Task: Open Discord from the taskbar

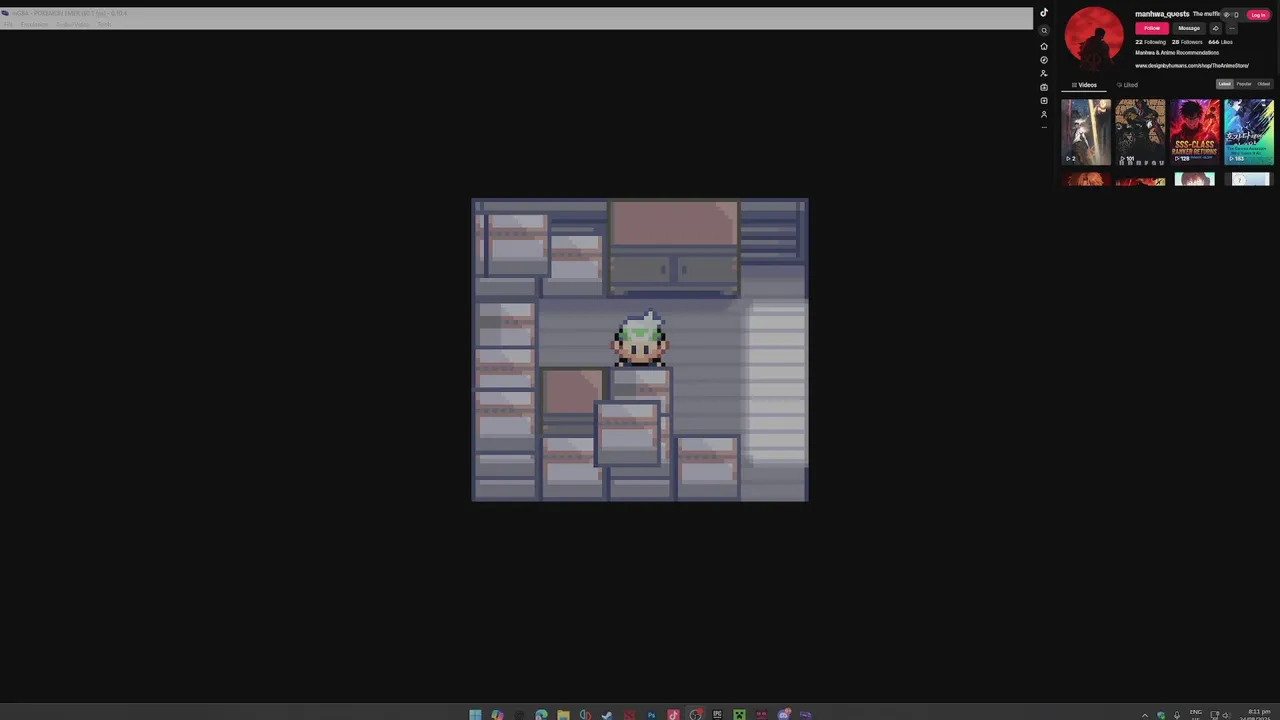Action: (x=784, y=715)
